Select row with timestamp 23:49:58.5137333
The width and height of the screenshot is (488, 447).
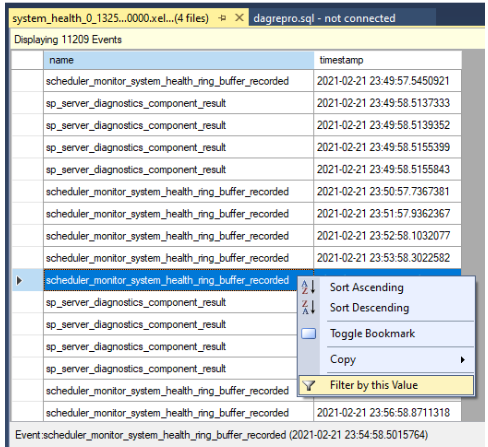click(236, 103)
